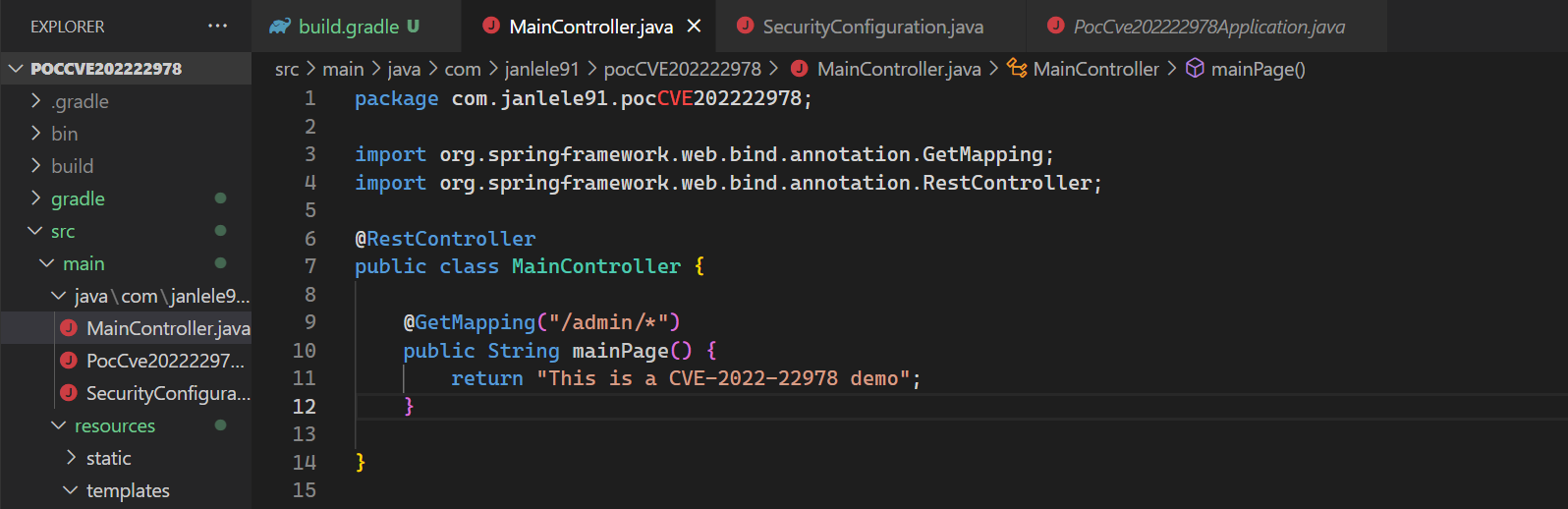Open Explorer more actions ellipsis menu
This screenshot has width=1568, height=509.
coord(217,27)
